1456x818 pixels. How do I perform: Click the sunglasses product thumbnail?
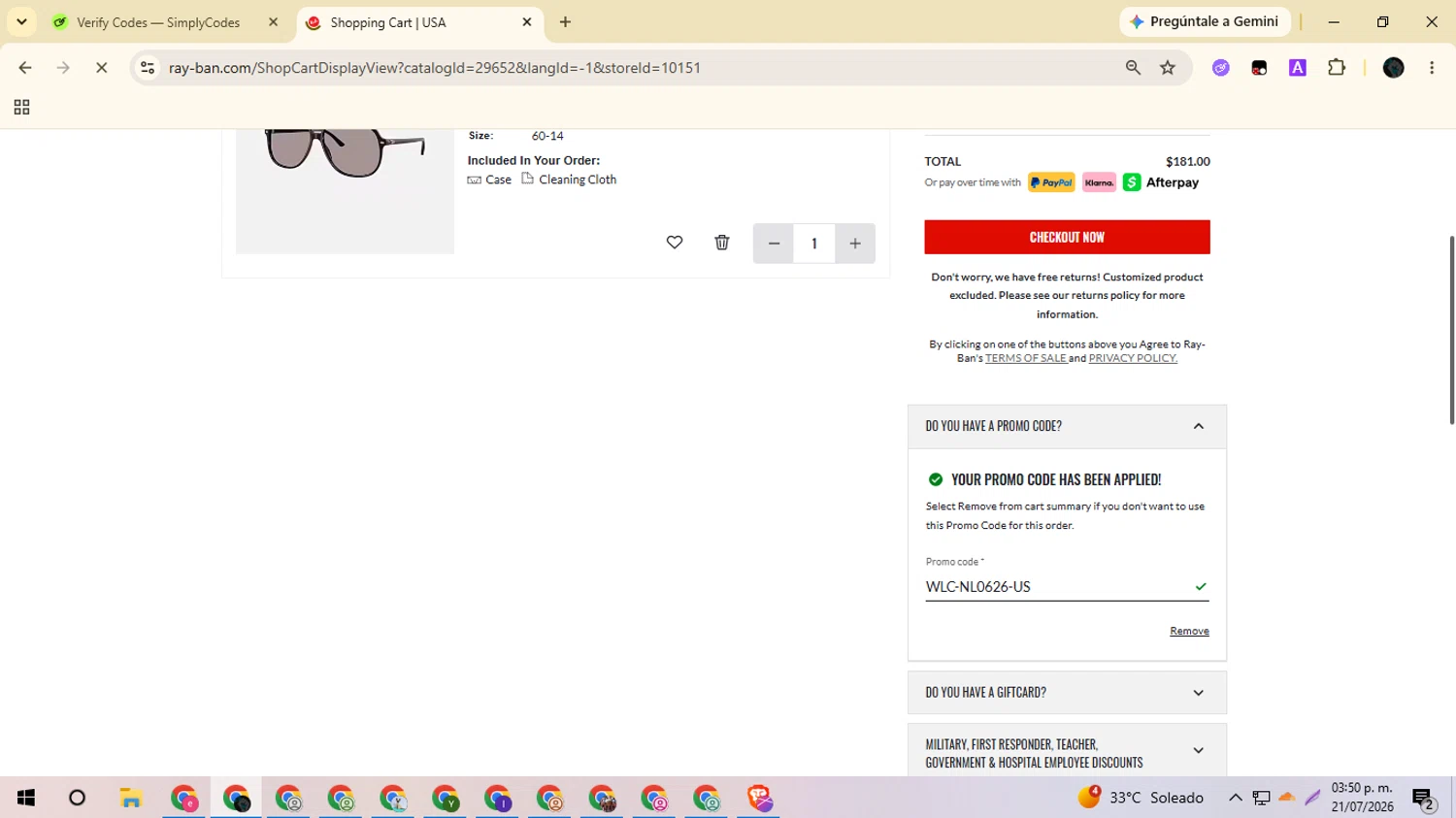coord(345,190)
